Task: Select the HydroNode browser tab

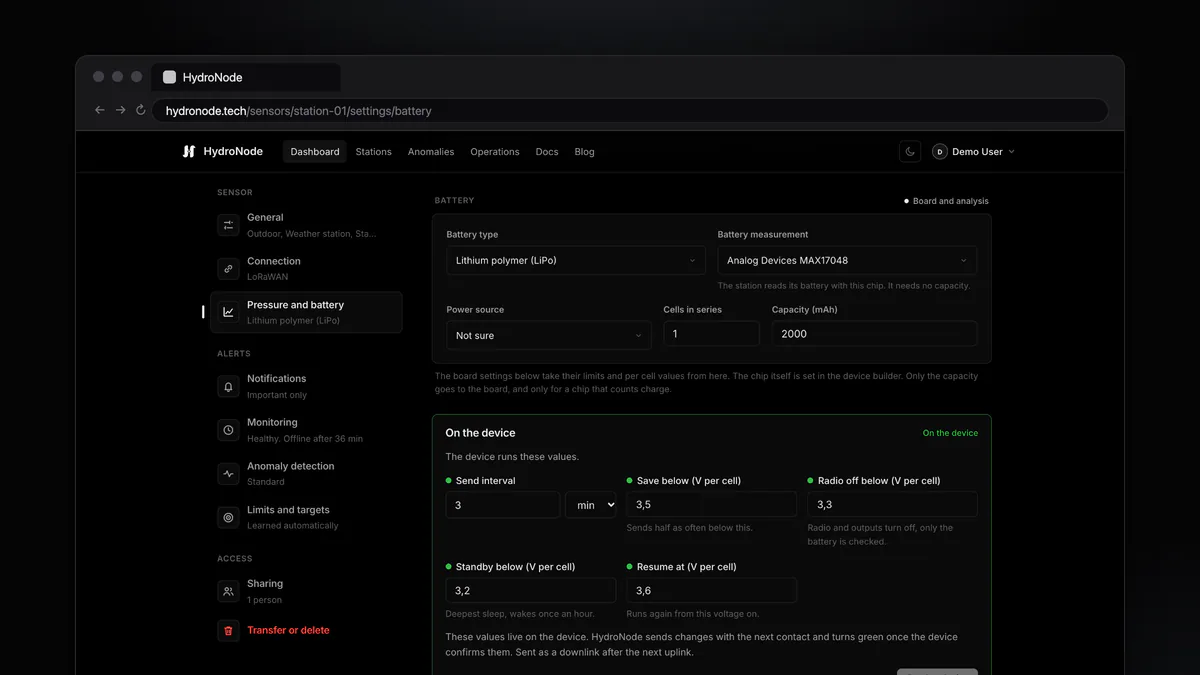Action: [x=246, y=77]
